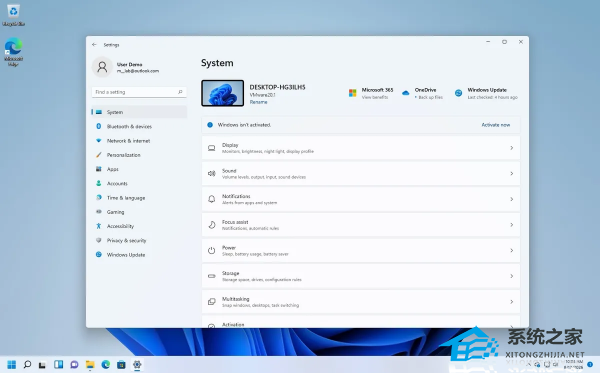Open the Apps settings category
The image size is (600, 373).
coord(139,169)
